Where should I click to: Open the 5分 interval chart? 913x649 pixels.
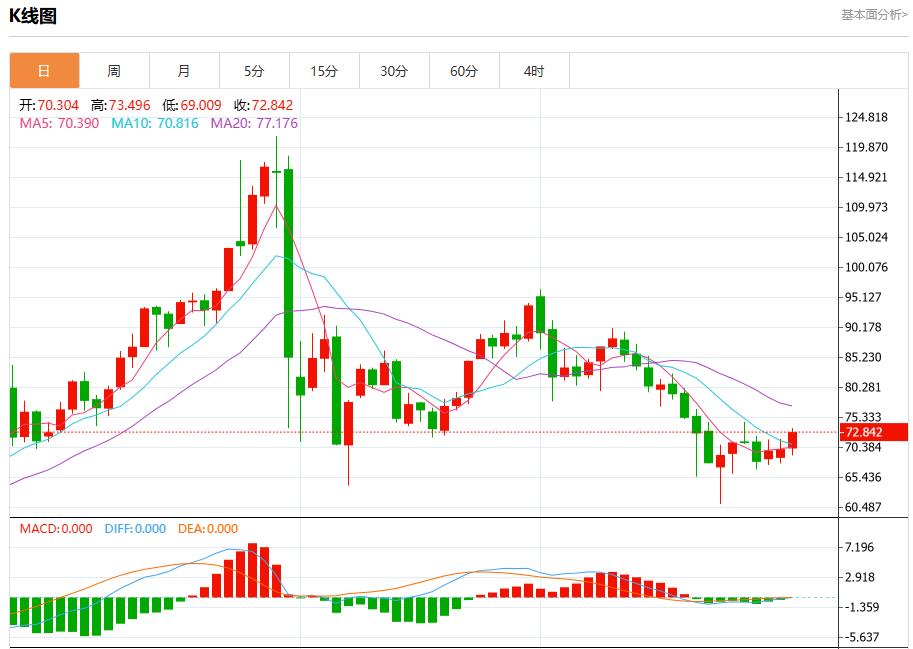pos(254,71)
